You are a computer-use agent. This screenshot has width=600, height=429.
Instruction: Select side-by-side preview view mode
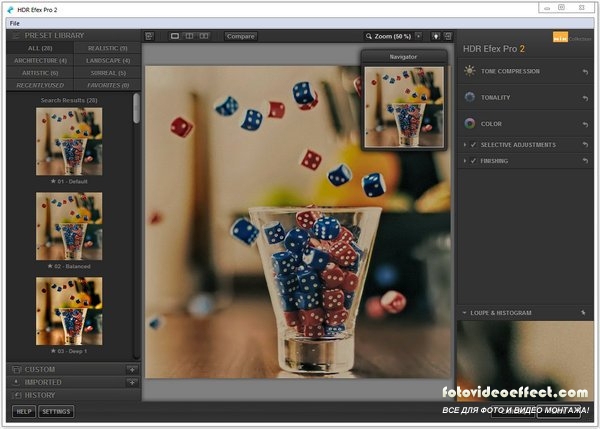coord(204,36)
